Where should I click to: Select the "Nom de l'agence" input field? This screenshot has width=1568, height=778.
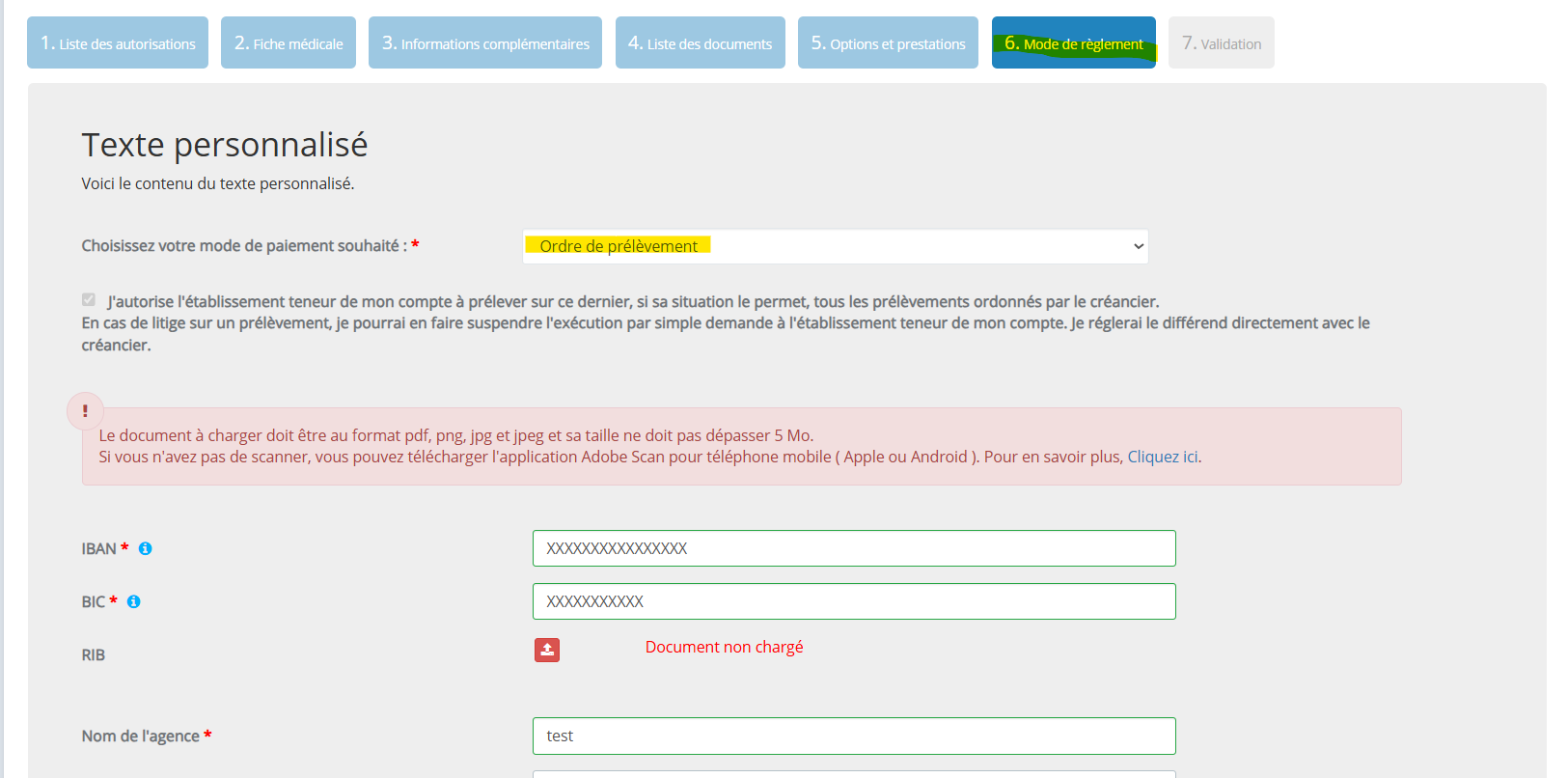coord(854,736)
